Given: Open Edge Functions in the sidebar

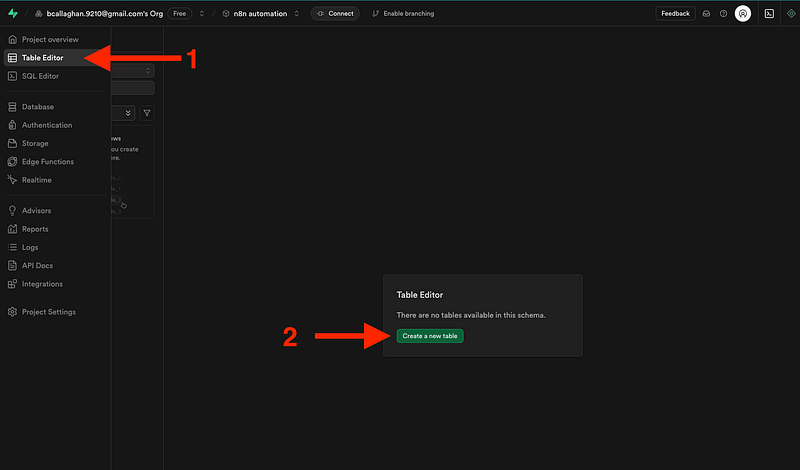Looking at the screenshot, I should 47,161.
